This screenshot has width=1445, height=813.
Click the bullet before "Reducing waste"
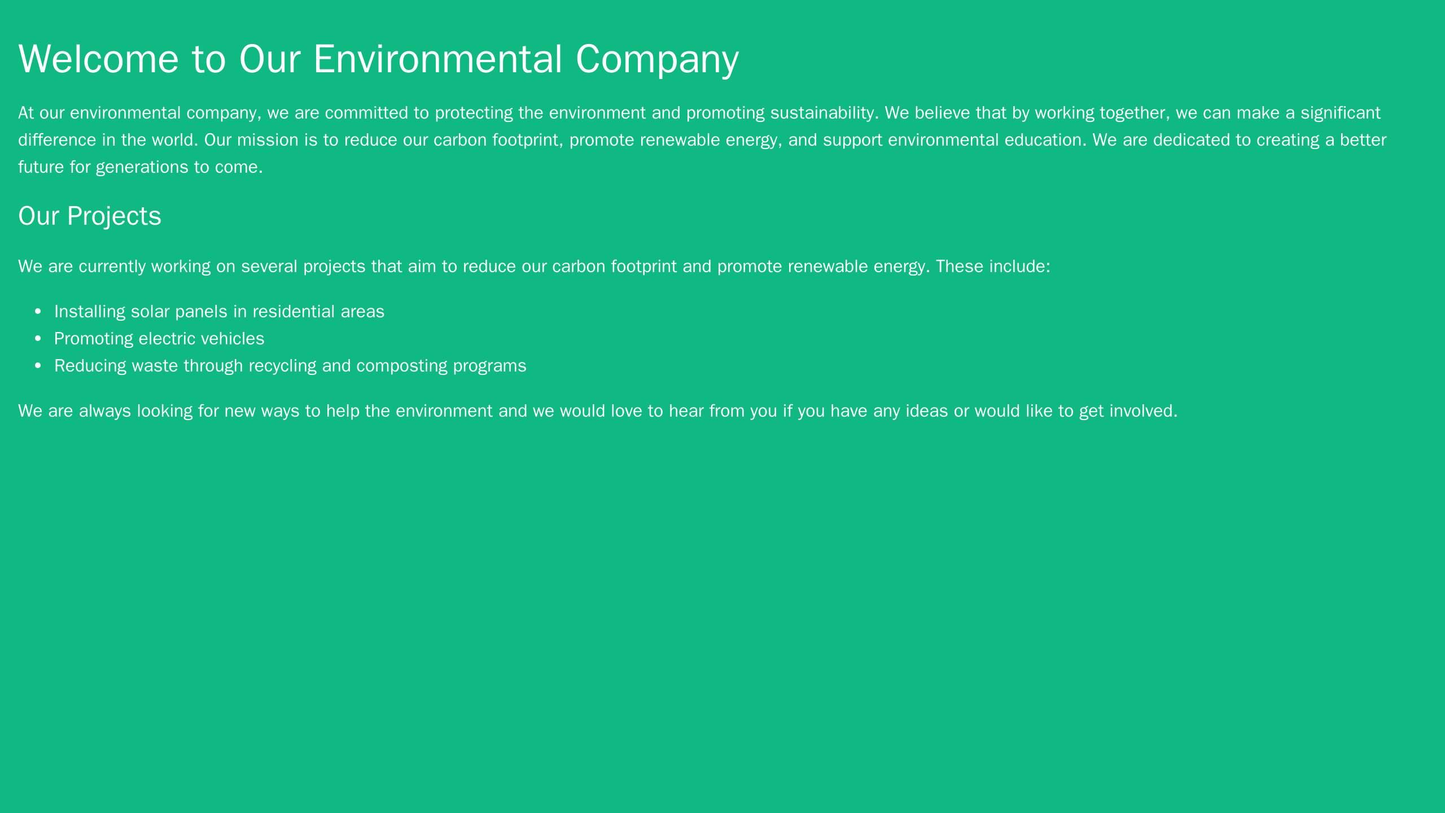point(38,366)
